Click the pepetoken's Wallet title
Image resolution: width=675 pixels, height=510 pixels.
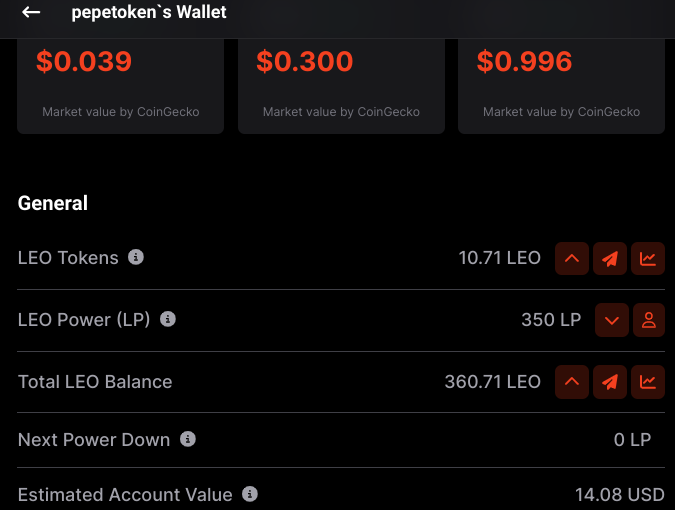point(149,12)
